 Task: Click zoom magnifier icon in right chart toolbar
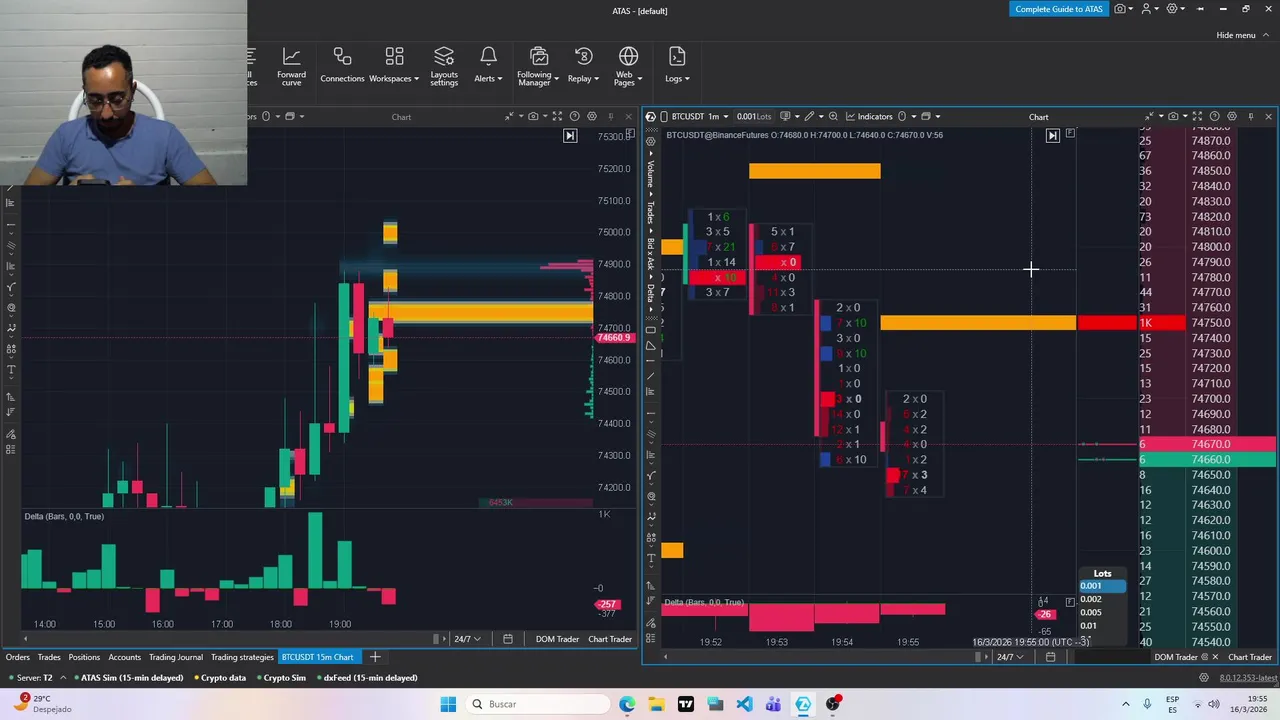(x=833, y=116)
